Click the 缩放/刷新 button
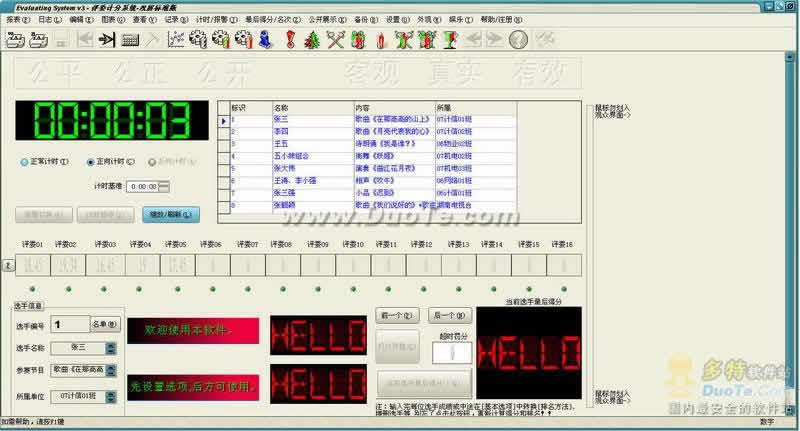800x431 pixels. [x=171, y=215]
